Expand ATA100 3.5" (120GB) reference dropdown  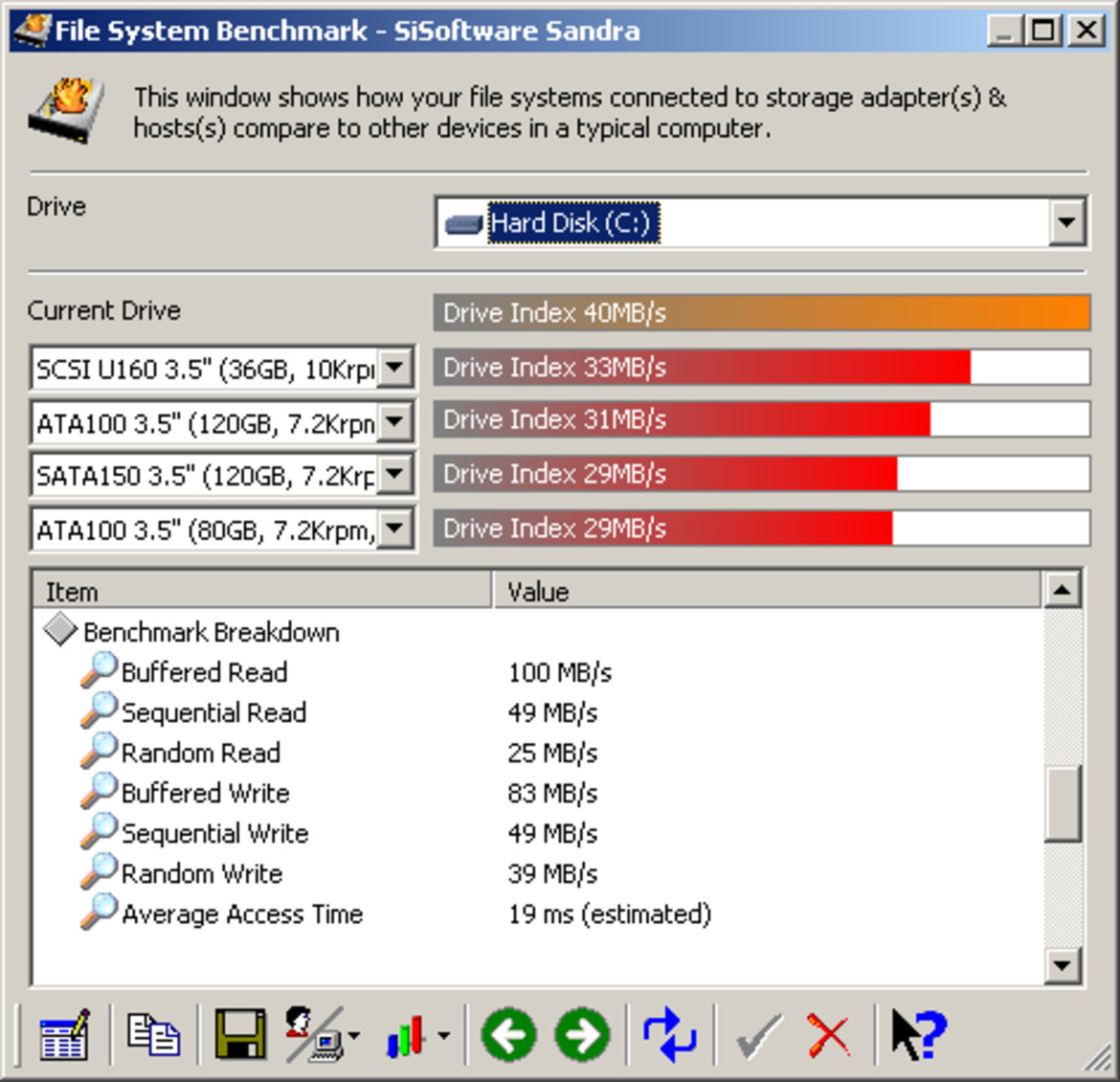pyautogui.click(x=395, y=421)
